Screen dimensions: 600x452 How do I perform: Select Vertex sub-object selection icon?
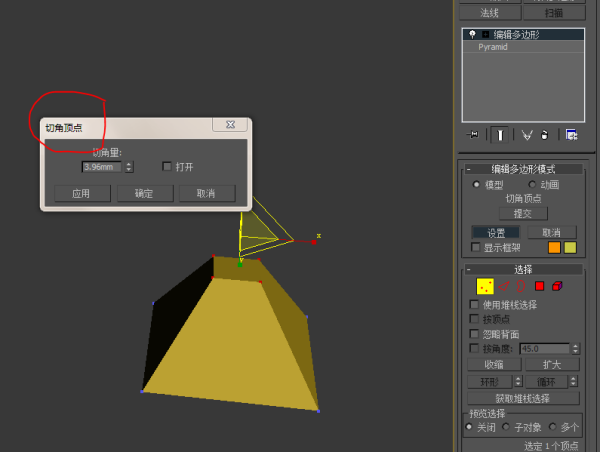pos(485,286)
